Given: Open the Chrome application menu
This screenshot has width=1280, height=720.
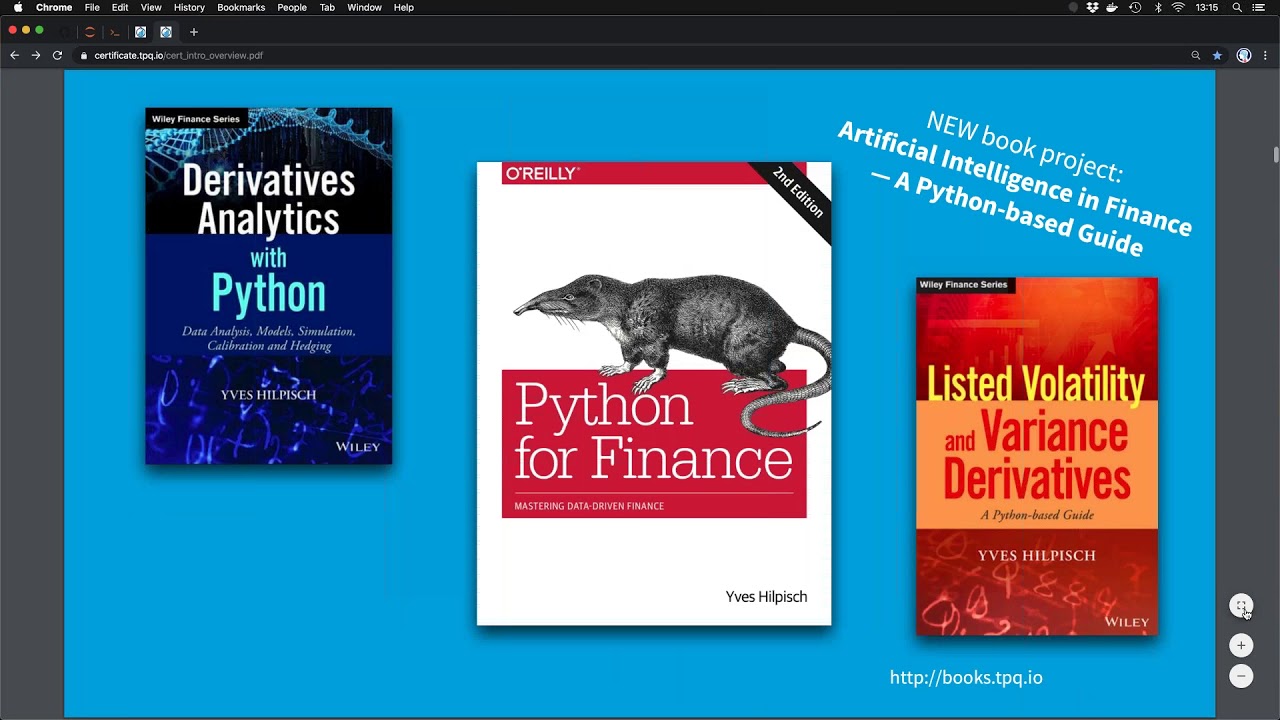Looking at the screenshot, I should point(54,7).
